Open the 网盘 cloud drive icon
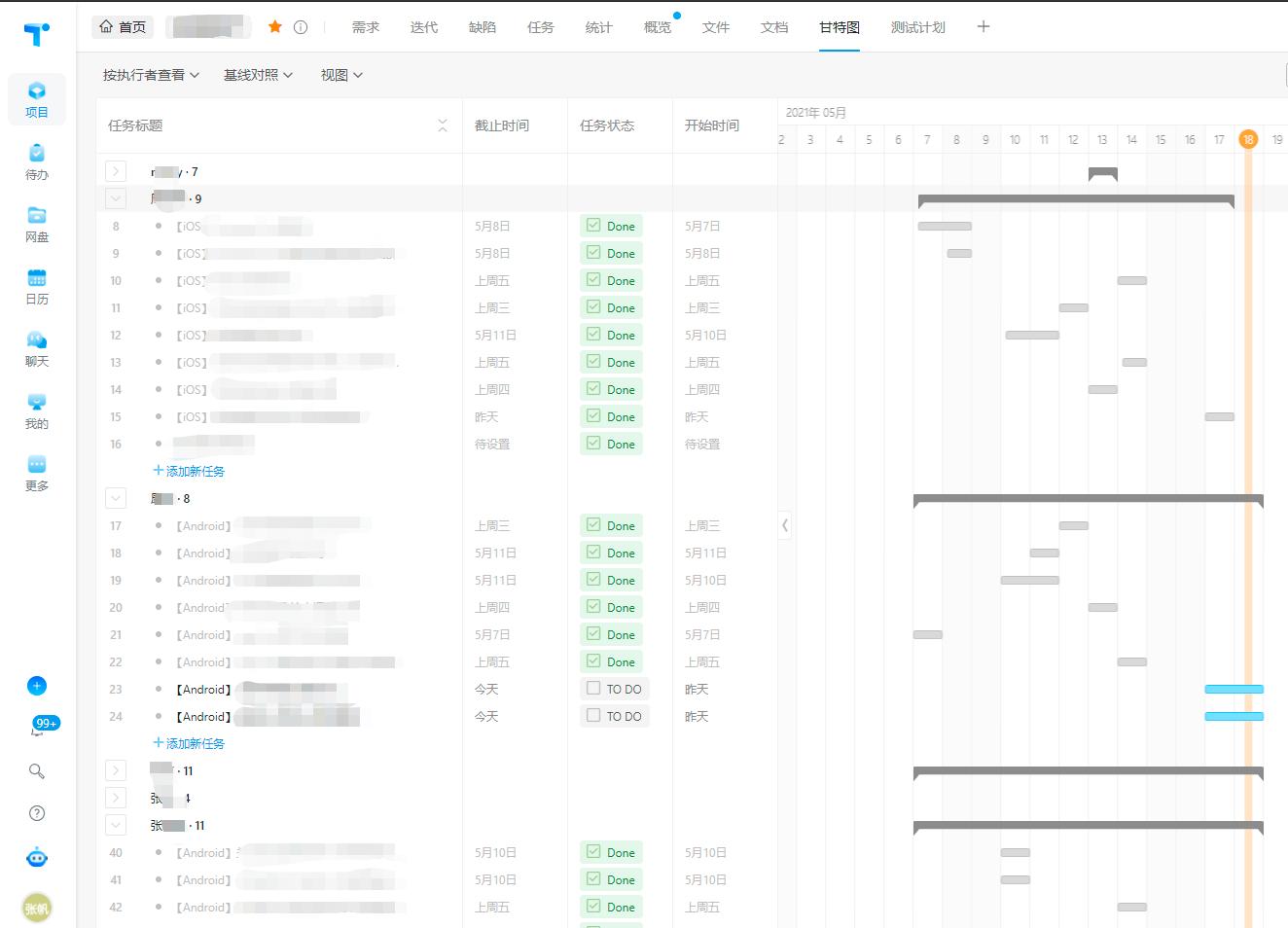 pyautogui.click(x=37, y=224)
